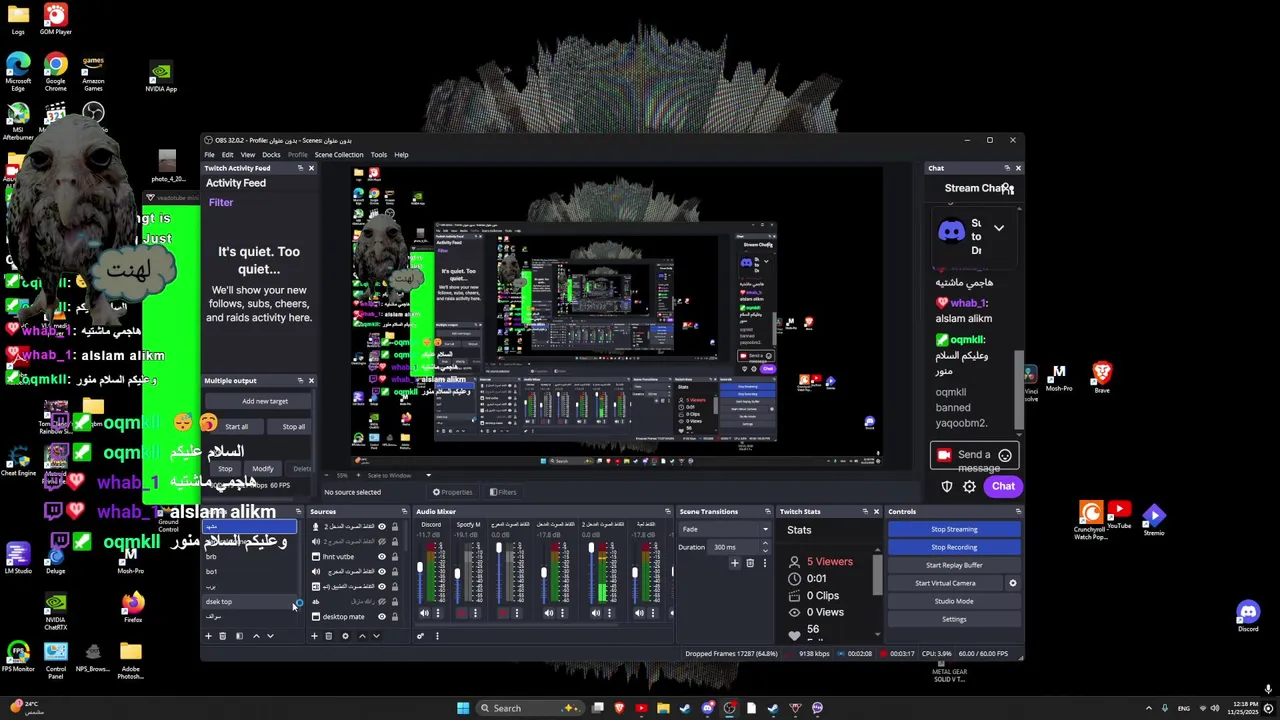1280x720 pixels.
Task: Open the Edit menu in OBS
Action: click(x=228, y=155)
